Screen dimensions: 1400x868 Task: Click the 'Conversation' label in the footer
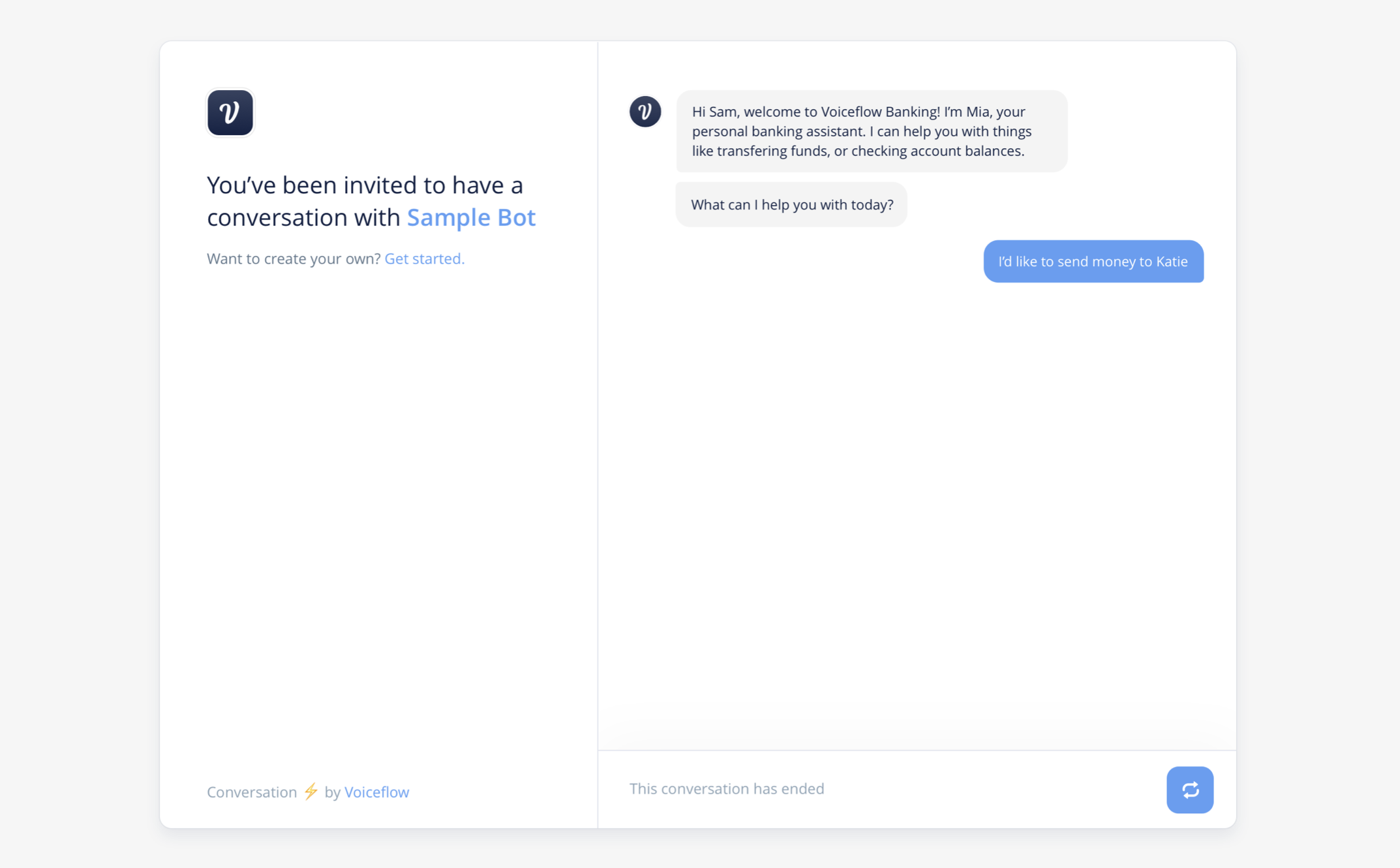click(x=252, y=792)
